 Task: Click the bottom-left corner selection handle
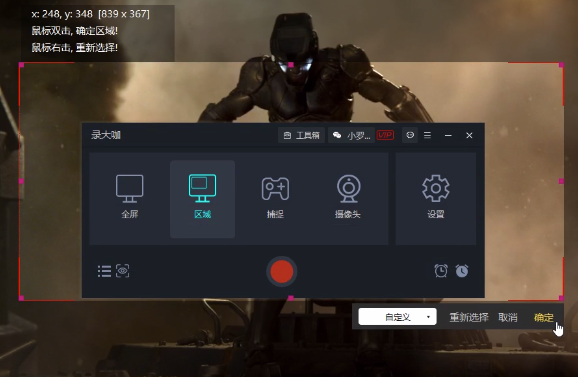pyautogui.click(x=21, y=298)
